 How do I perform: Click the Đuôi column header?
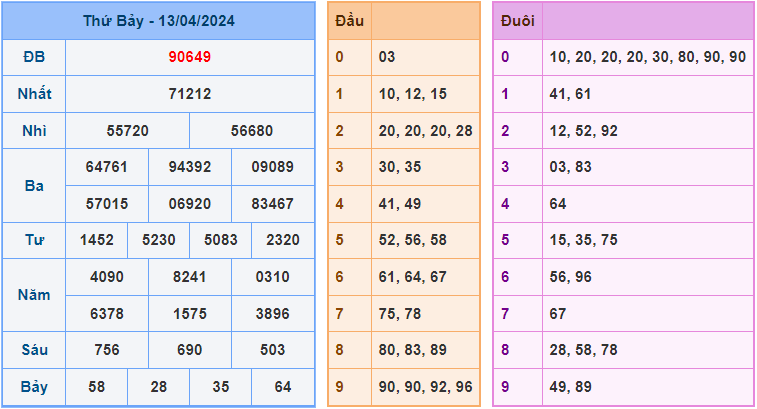pos(516,20)
